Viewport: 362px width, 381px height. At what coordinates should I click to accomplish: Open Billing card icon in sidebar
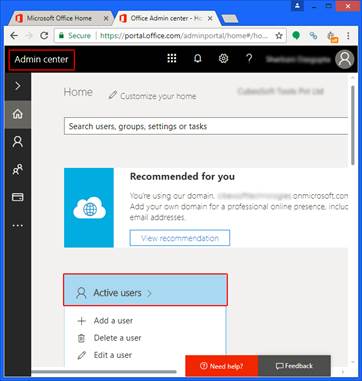click(18, 197)
